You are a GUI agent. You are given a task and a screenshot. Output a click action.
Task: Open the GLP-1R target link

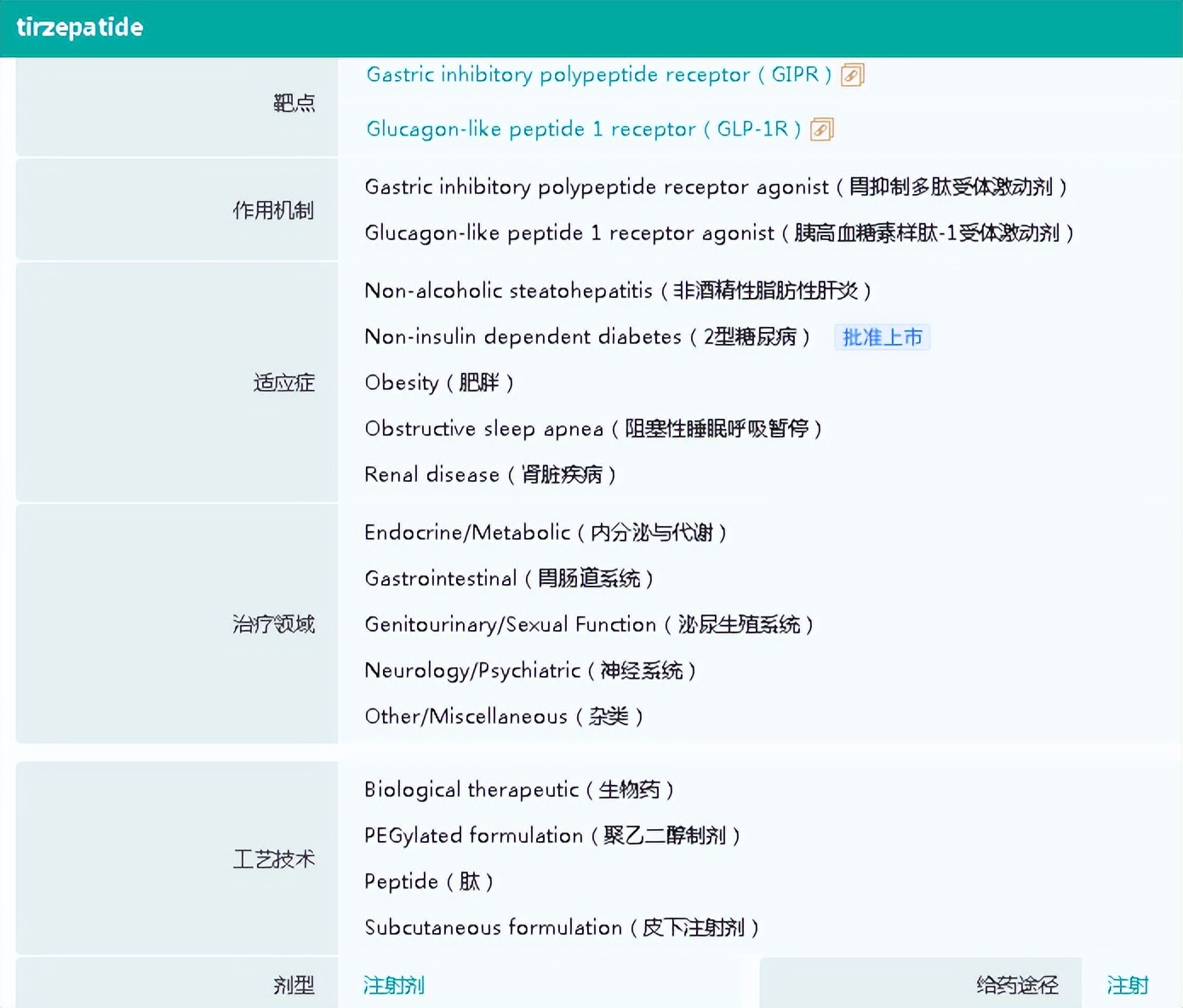[582, 129]
